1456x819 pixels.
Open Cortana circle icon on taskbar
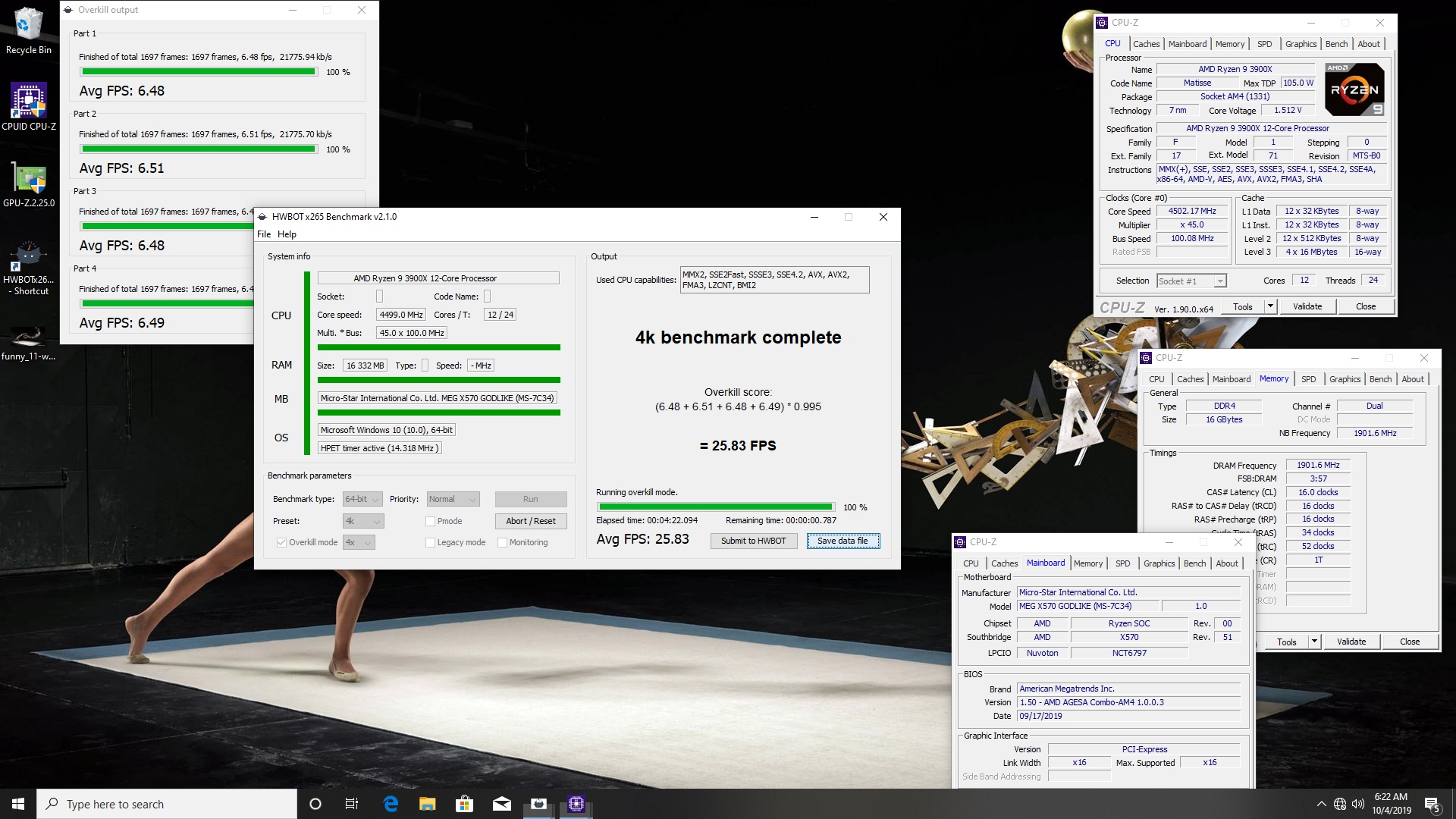(x=315, y=804)
